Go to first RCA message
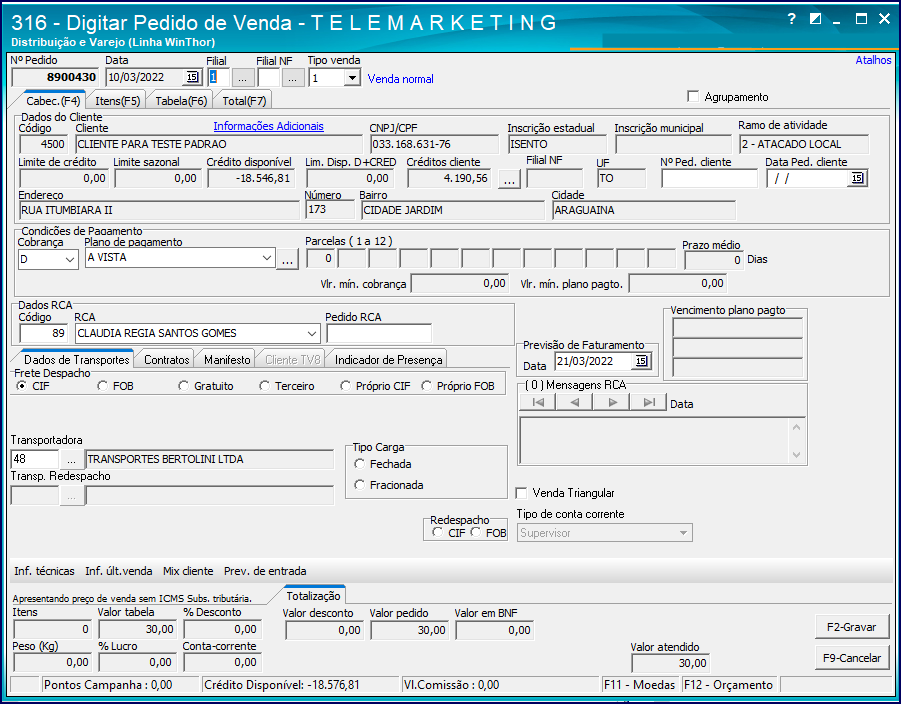Image resolution: width=901 pixels, height=704 pixels. point(538,402)
